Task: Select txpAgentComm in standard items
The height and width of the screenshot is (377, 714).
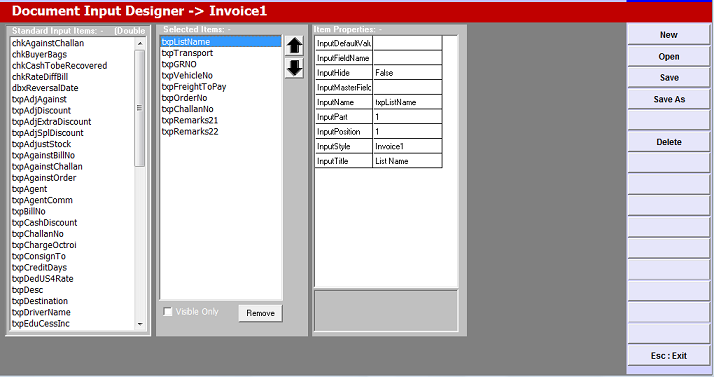Action: pyautogui.click(x=72, y=200)
